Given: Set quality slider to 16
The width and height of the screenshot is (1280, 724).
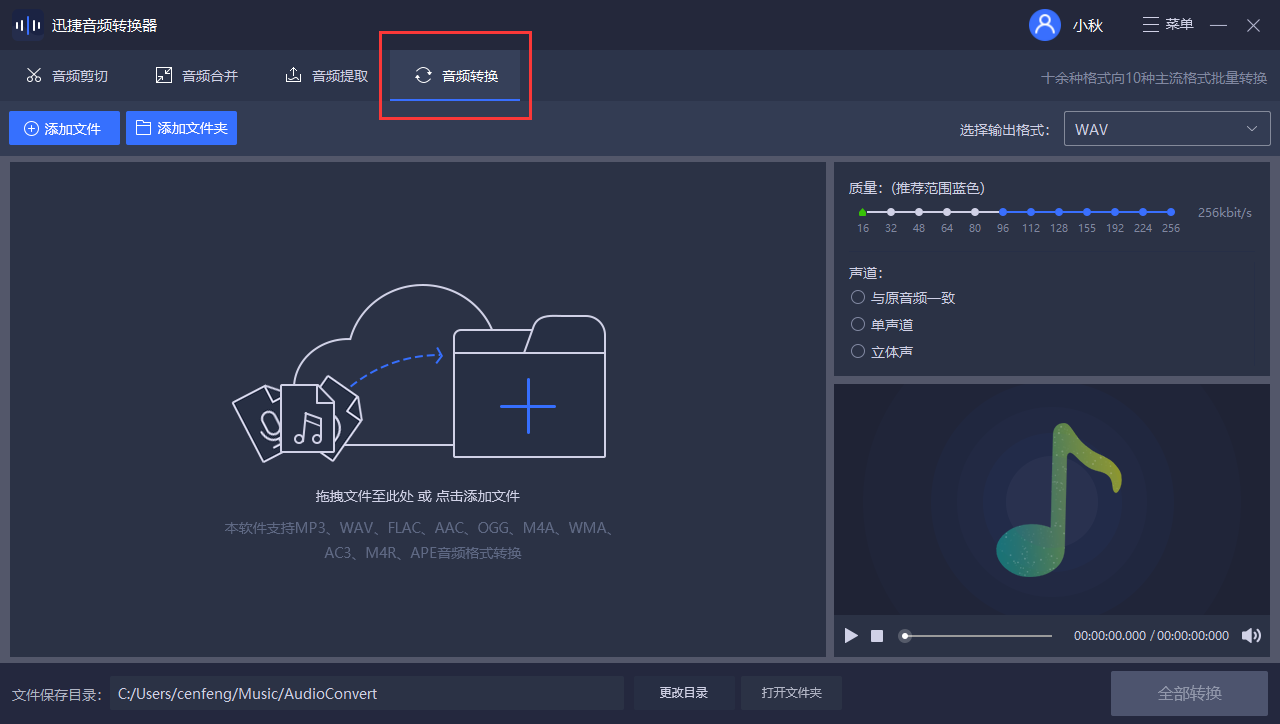Looking at the screenshot, I should click(863, 212).
